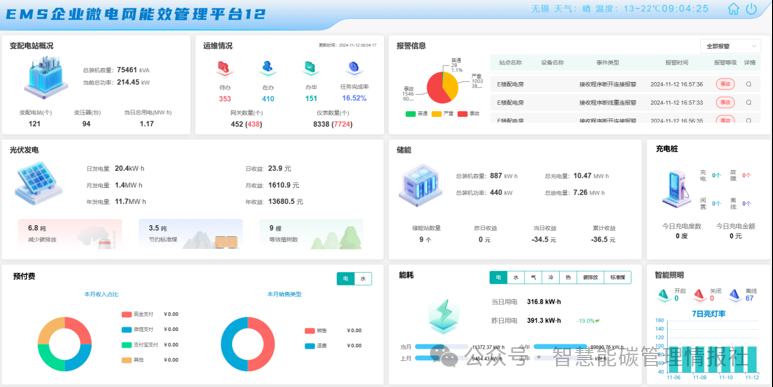Image resolution: width=773 pixels, height=387 pixels.
Task: Click the 报警时间 column header
Action: pyautogui.click(x=676, y=63)
